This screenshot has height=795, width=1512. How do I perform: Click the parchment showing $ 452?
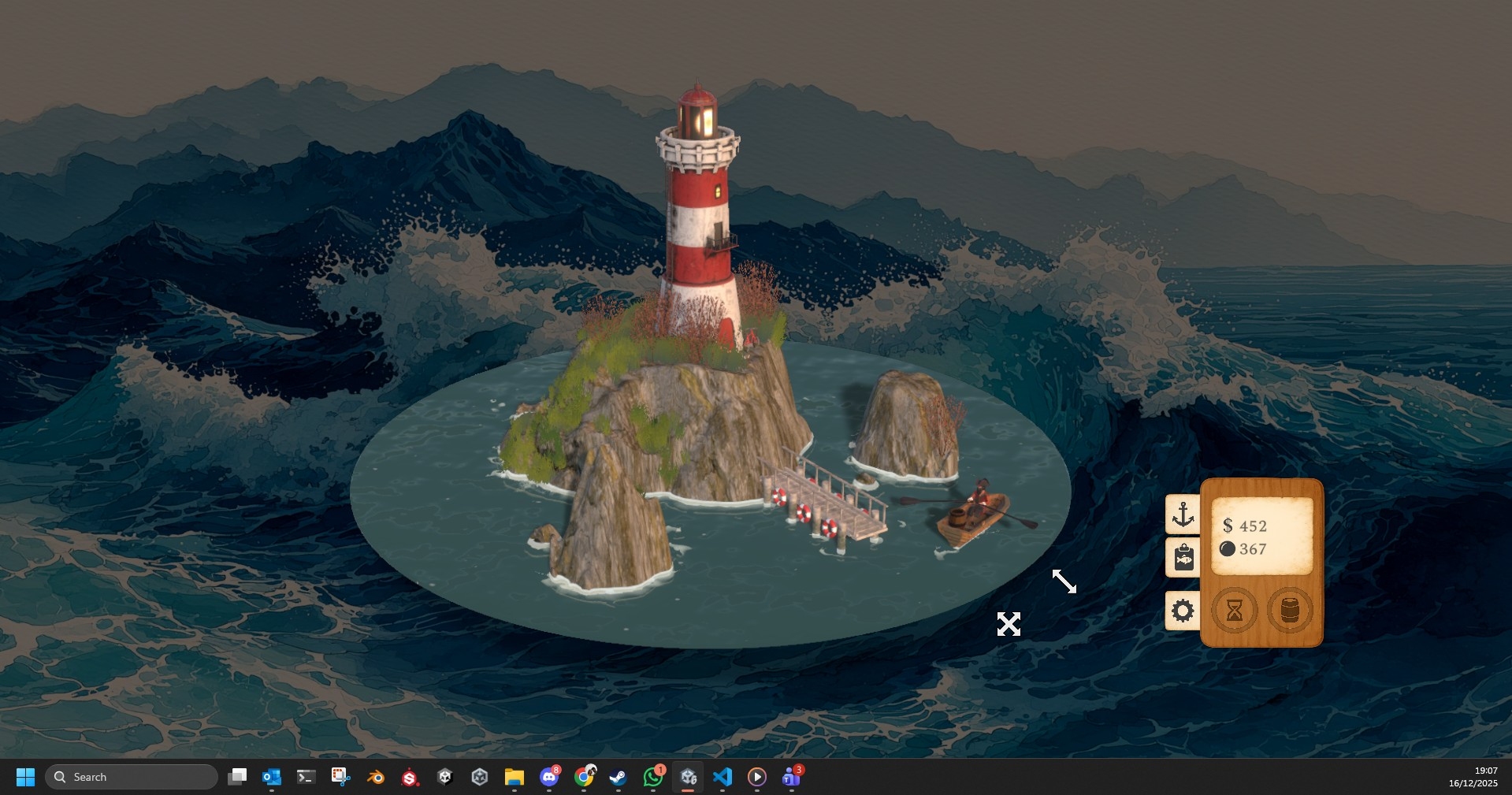coord(1261,537)
